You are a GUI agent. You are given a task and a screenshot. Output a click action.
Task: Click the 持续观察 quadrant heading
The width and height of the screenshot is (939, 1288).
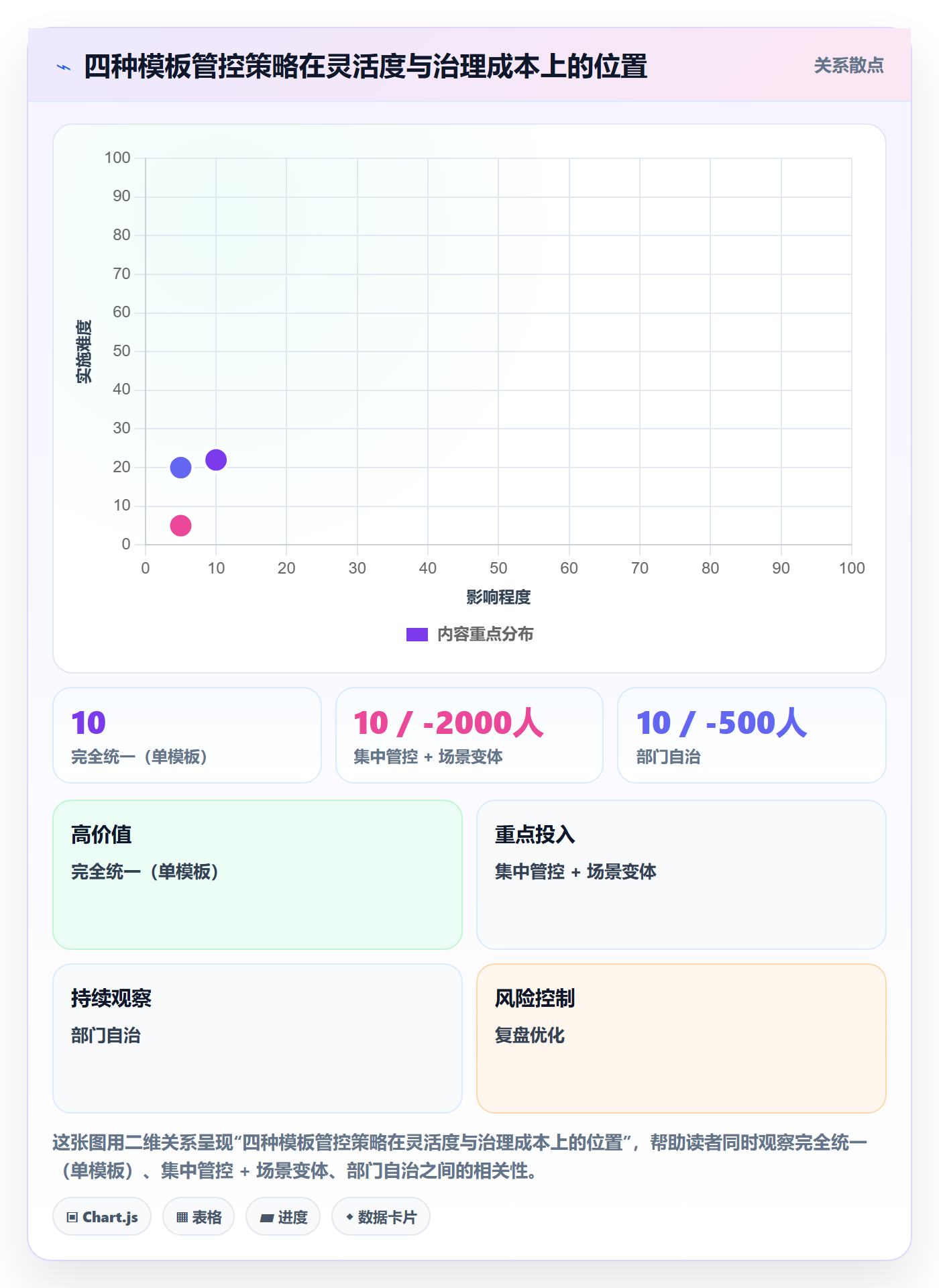(111, 998)
